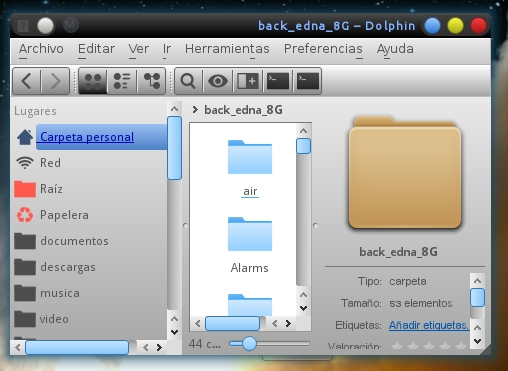This screenshot has width=508, height=371.
Task: Open the second terminal icon in toolbar
Action: pos(307,81)
